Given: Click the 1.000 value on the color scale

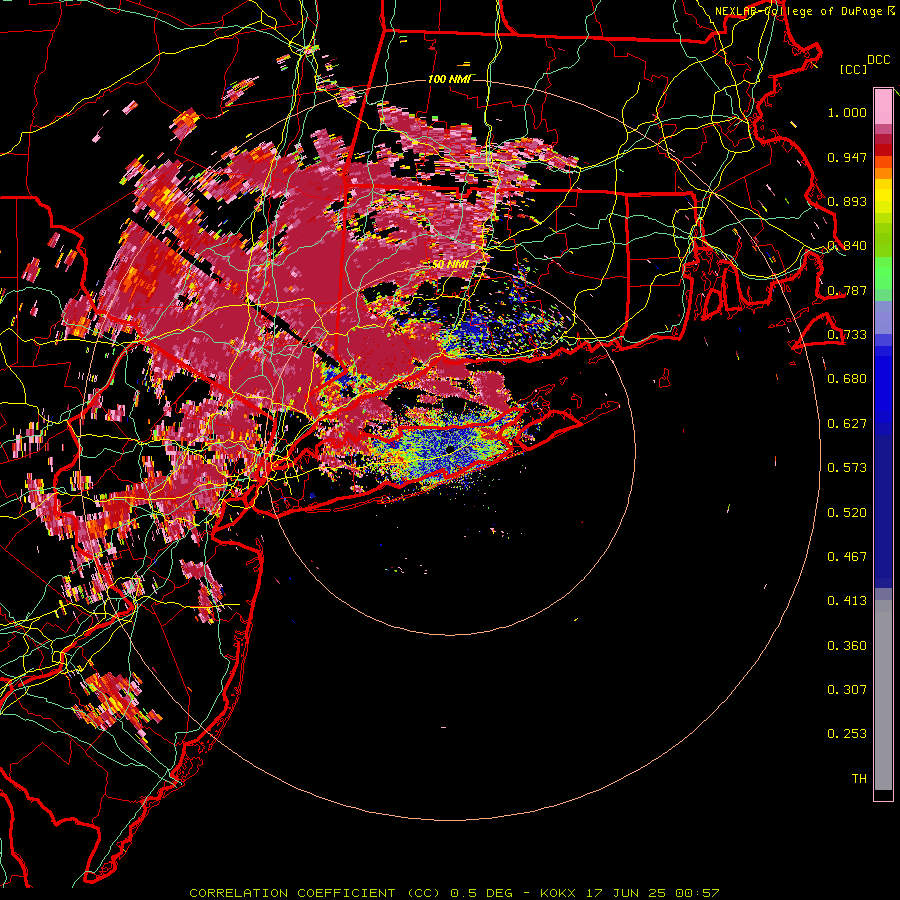Looking at the screenshot, I should tap(847, 112).
